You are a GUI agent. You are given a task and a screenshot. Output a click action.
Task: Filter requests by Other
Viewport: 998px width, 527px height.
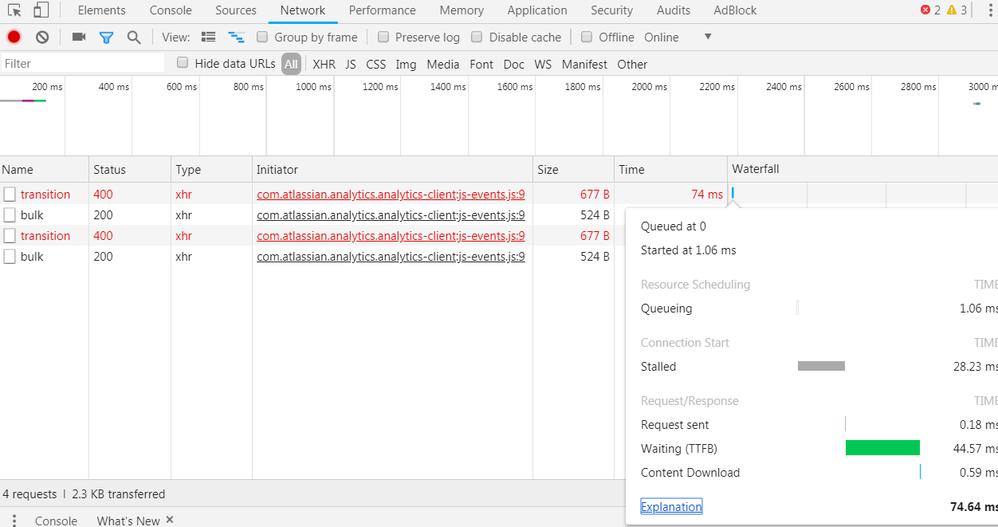point(632,64)
